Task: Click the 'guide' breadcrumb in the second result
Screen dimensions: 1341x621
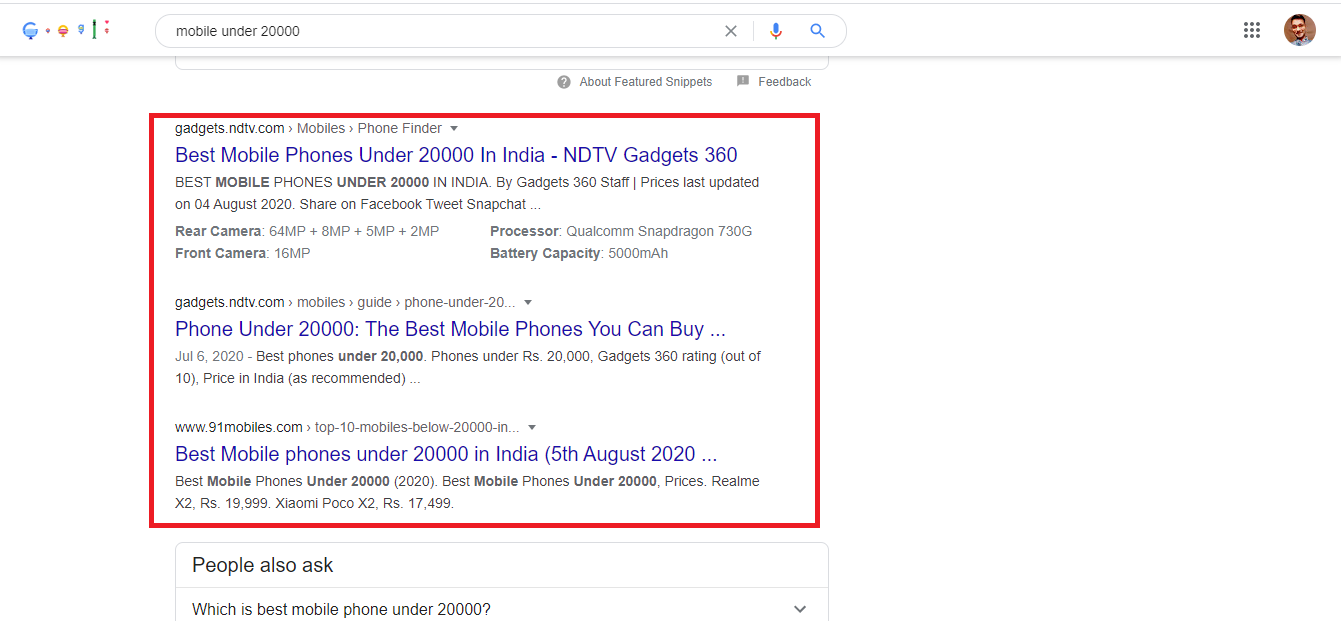Action: [374, 302]
